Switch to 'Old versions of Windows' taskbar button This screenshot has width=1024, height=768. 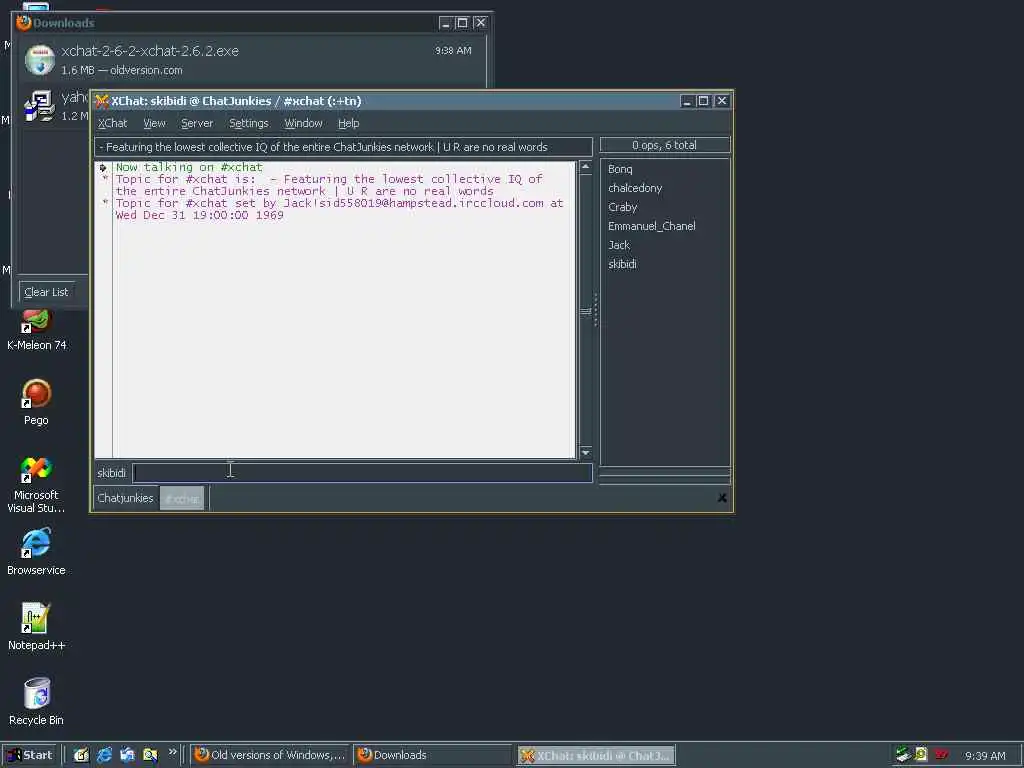[x=271, y=755]
